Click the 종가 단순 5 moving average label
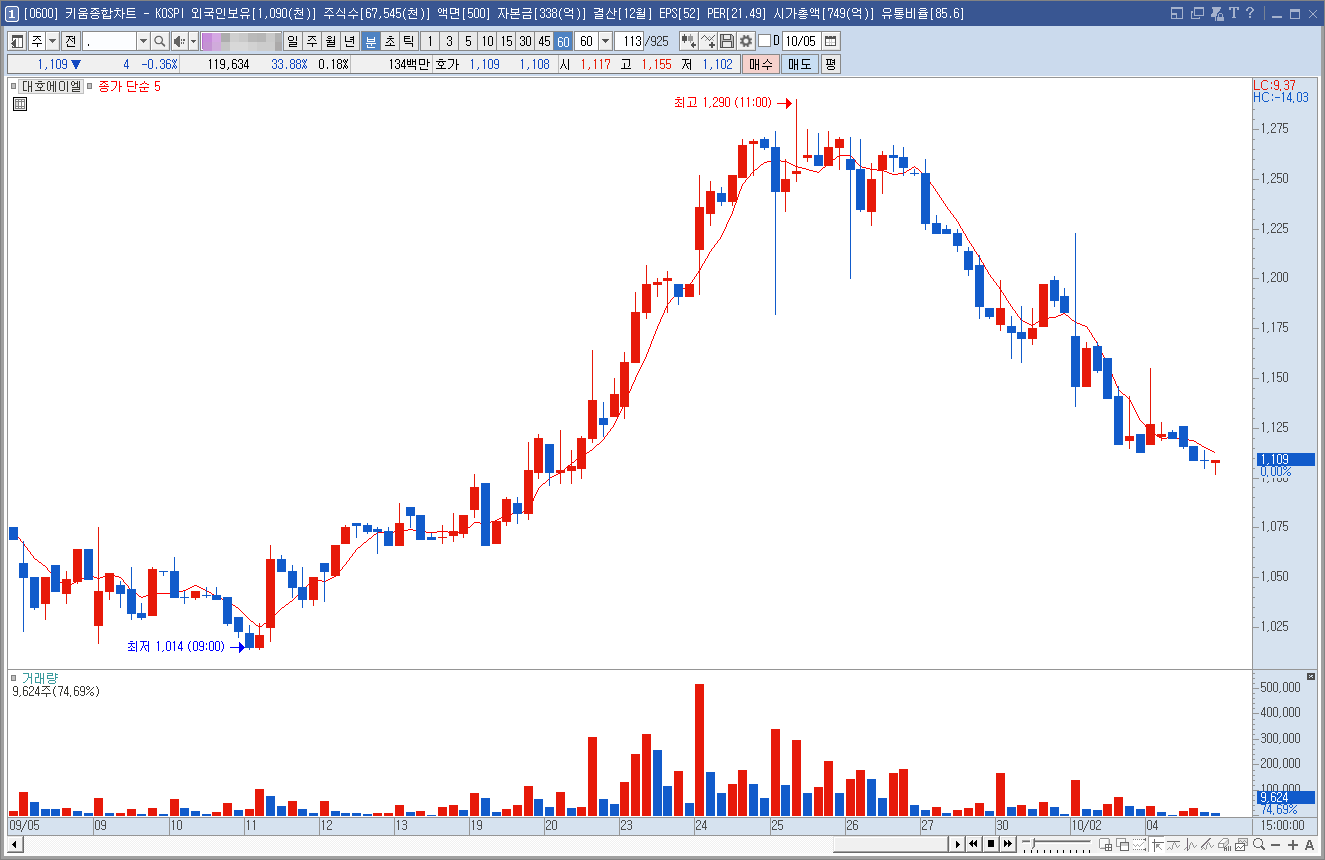The height and width of the screenshot is (860, 1325). [129, 87]
